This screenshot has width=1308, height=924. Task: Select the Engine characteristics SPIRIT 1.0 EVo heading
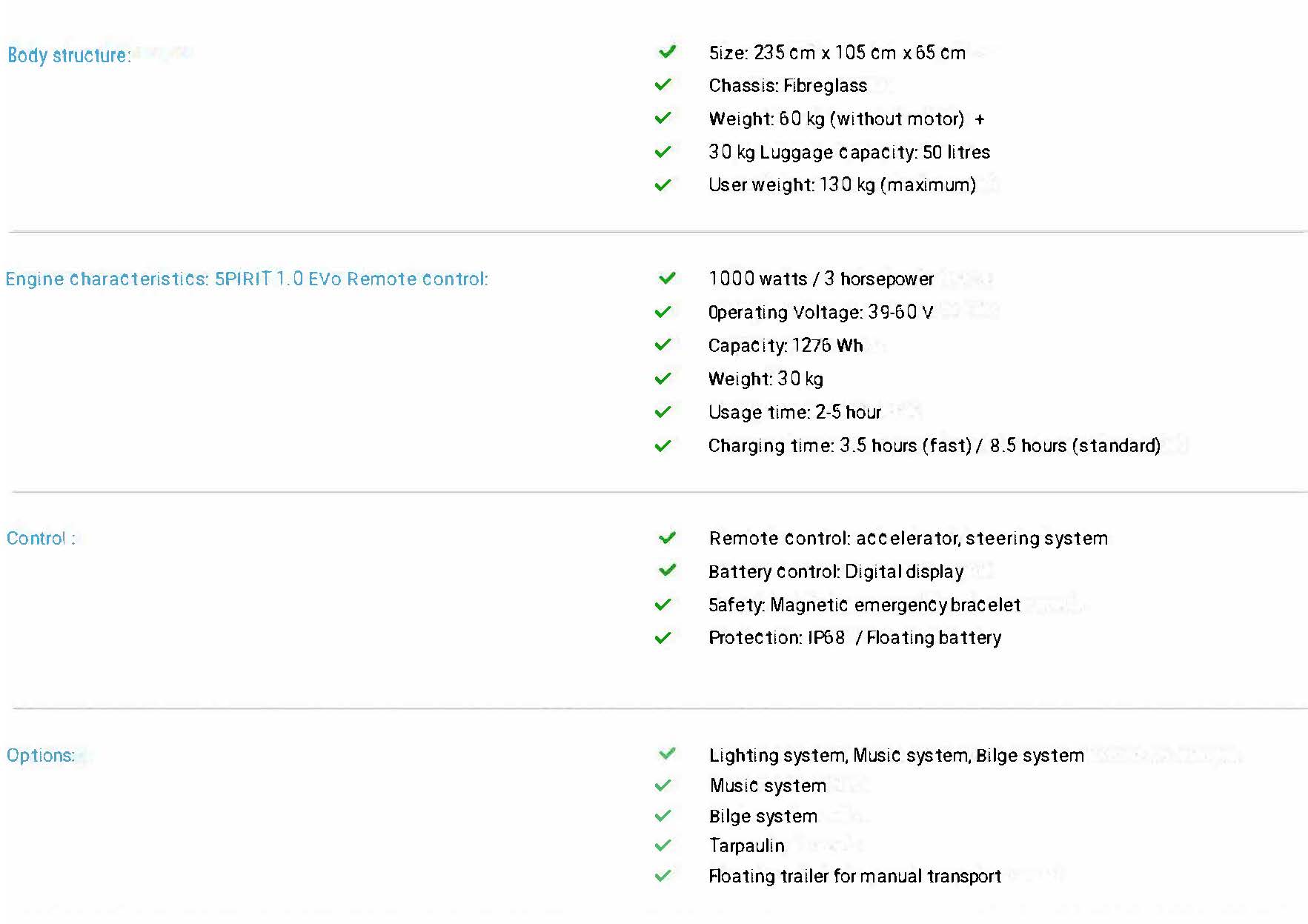(x=247, y=279)
